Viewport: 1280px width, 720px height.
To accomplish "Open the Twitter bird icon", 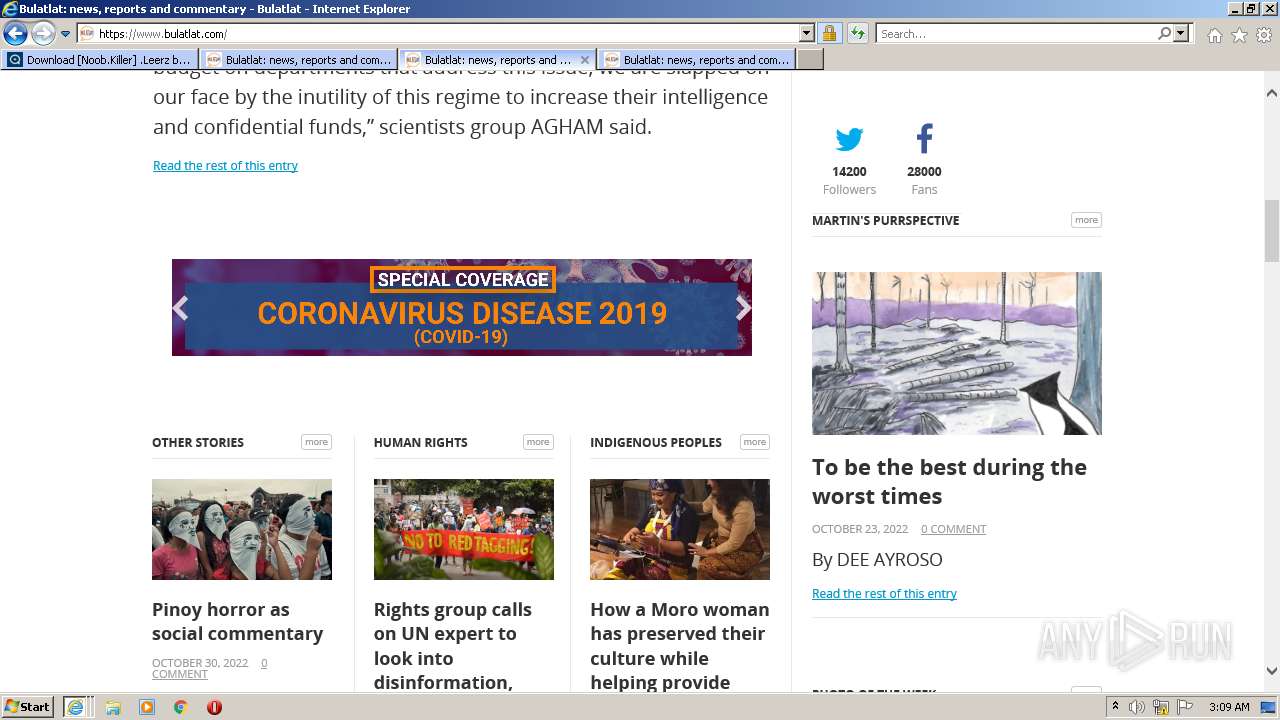I will click(849, 139).
